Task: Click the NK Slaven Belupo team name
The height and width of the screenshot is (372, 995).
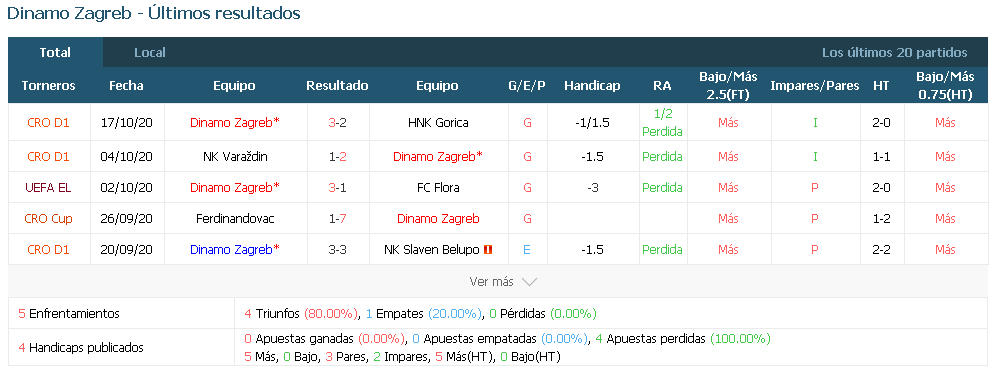Action: tap(432, 249)
